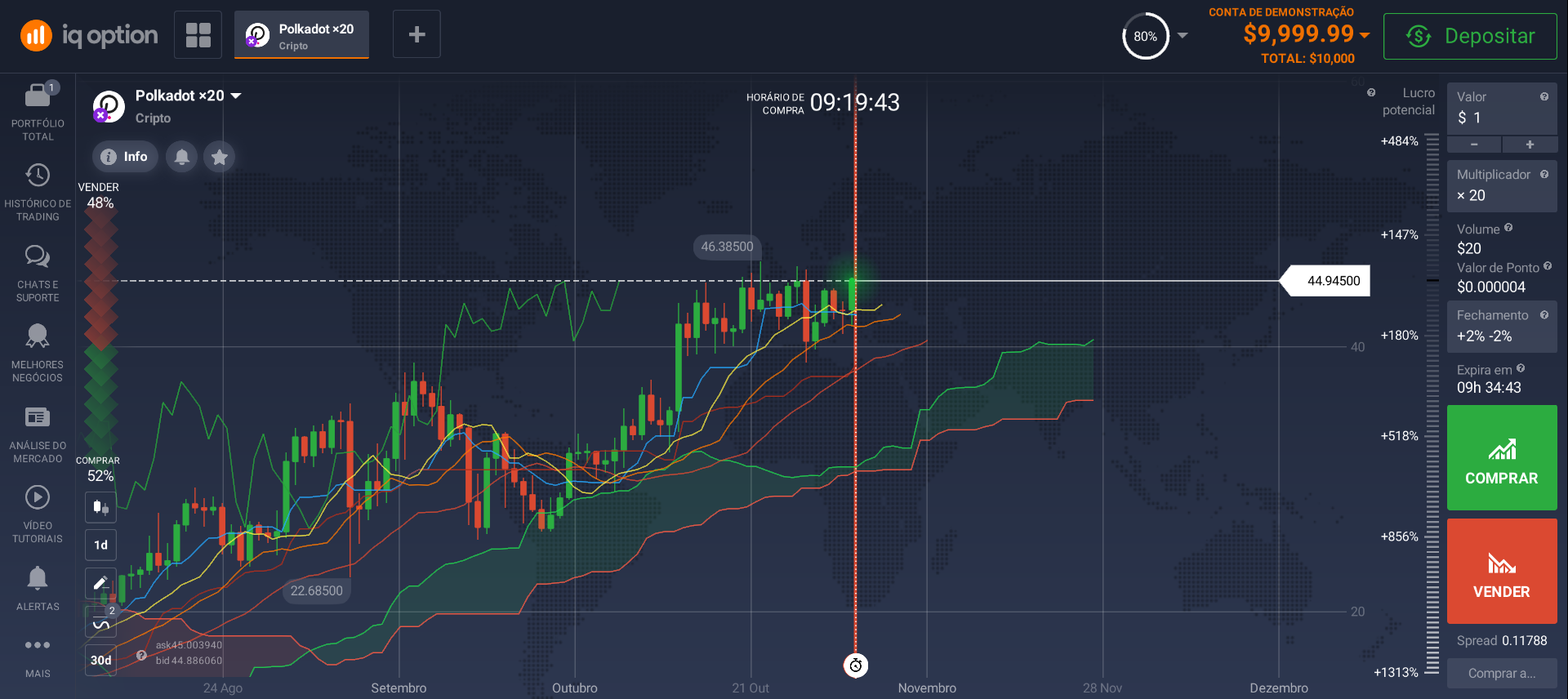This screenshot has width=1568, height=699.
Task: Click the $0.000004 point value
Action: (x=1491, y=287)
